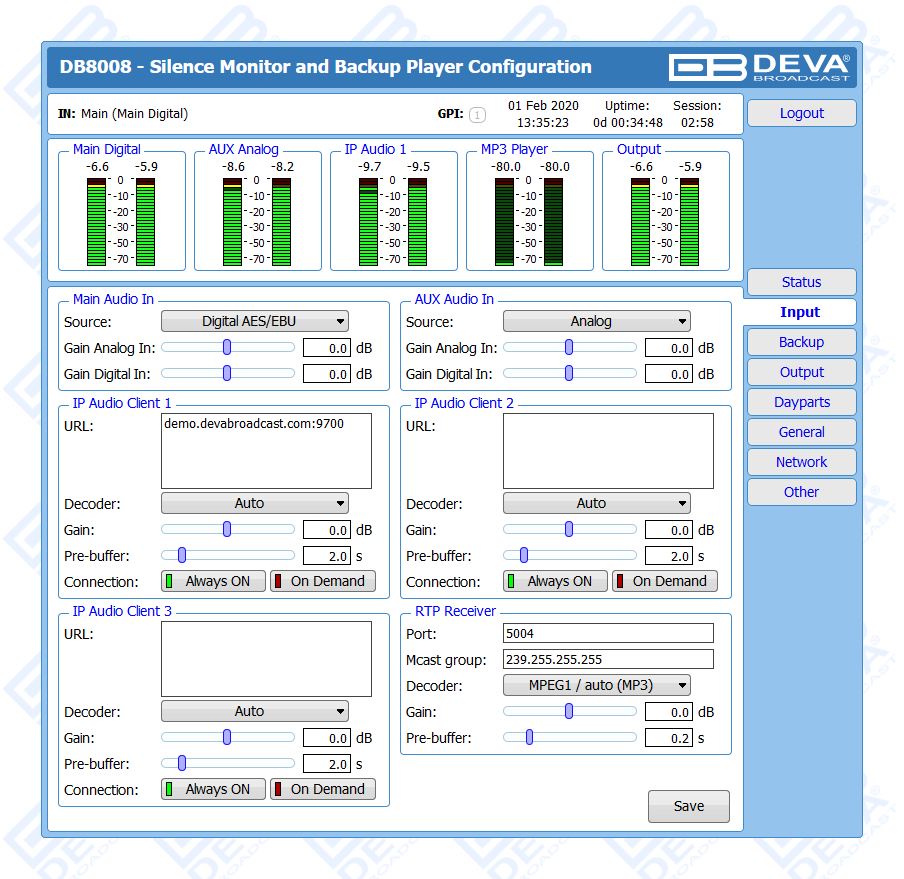Image resolution: width=904 pixels, height=879 pixels.
Task: Set IP Audio Client 1 to On Demand
Action: tap(323, 581)
